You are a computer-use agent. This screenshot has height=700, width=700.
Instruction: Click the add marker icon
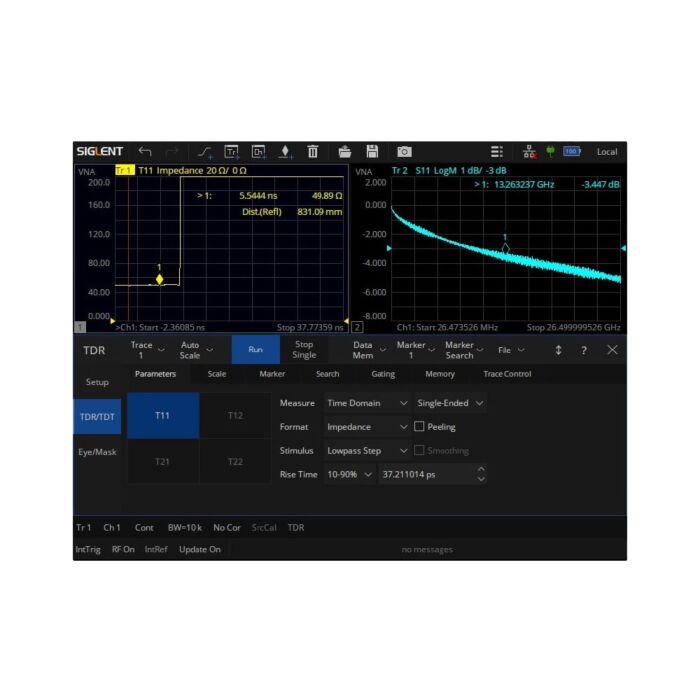coord(285,152)
